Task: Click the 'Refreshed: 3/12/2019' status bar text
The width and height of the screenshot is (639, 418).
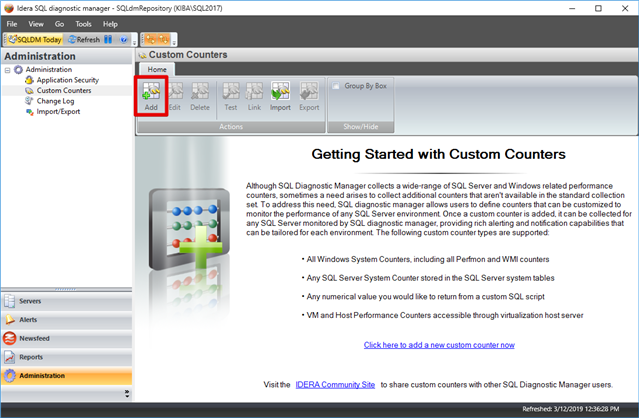Action: pyautogui.click(x=571, y=409)
